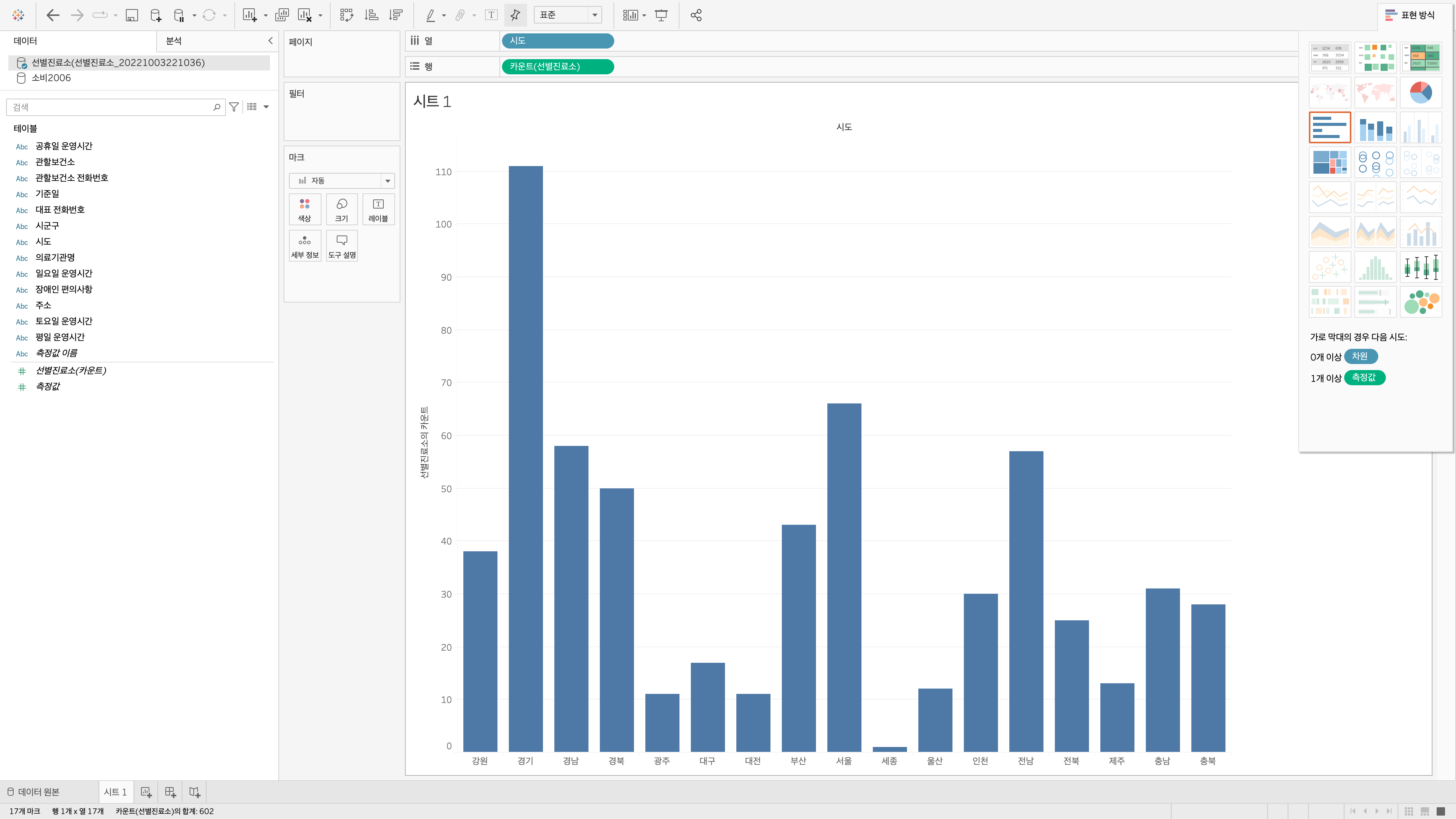Viewport: 1456px width, 819px height.
Task: Click the share icon in toolbar
Action: (x=696, y=15)
